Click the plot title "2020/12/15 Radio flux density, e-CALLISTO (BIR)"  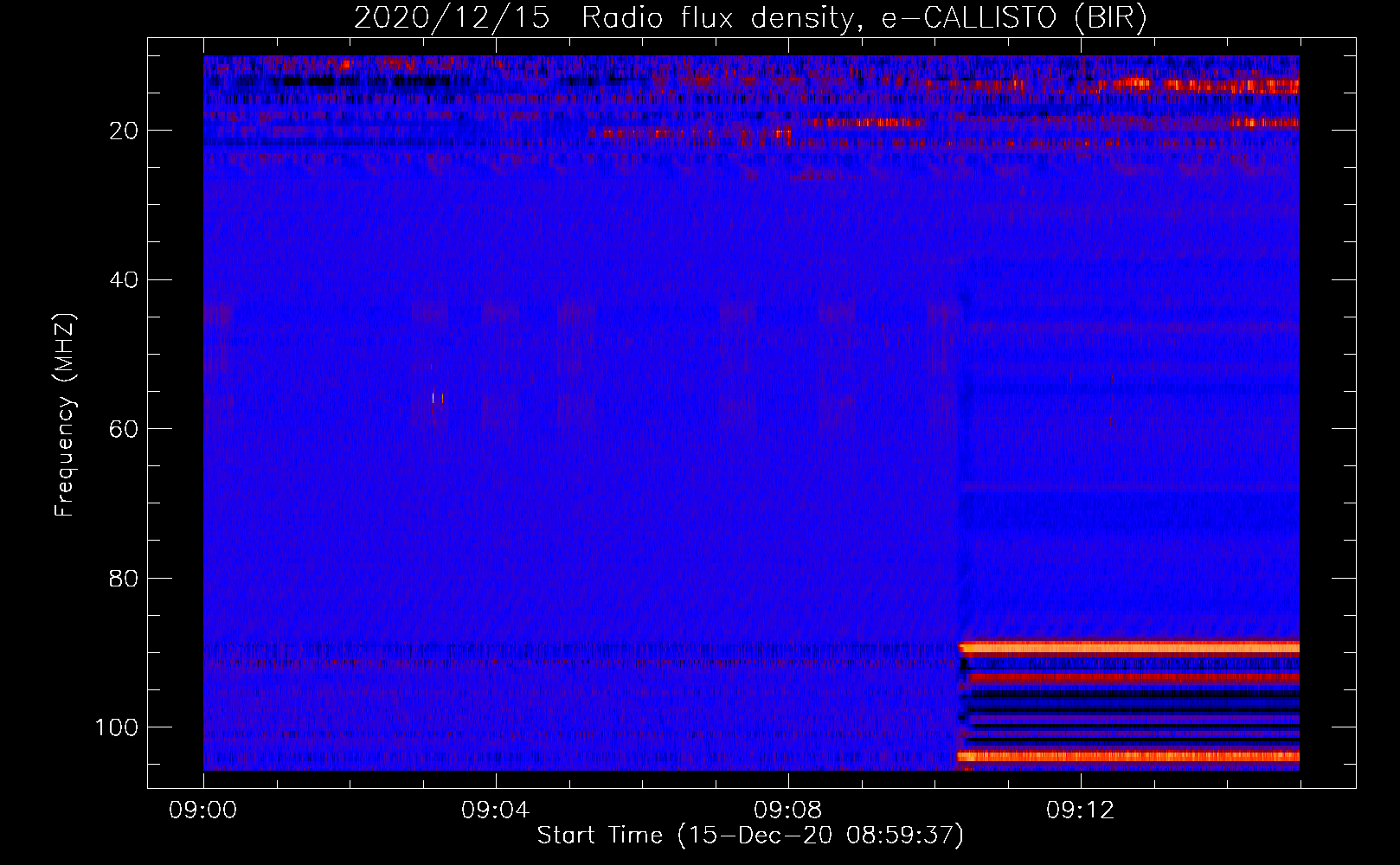coord(750,18)
